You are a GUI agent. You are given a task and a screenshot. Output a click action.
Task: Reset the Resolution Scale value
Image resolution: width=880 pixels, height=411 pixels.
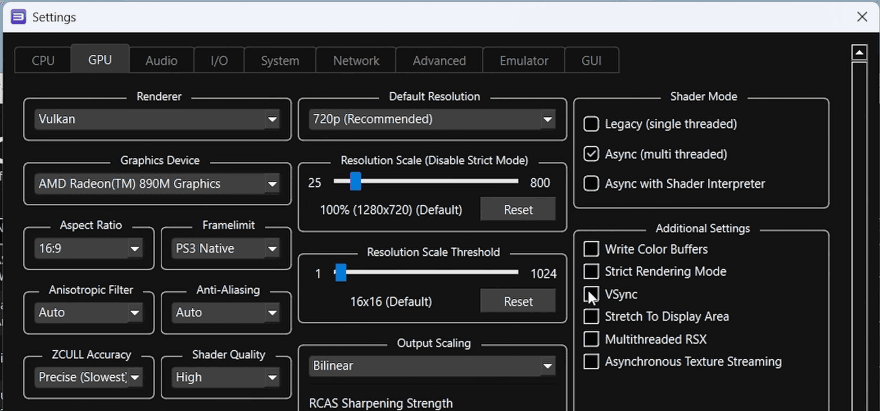tap(518, 209)
